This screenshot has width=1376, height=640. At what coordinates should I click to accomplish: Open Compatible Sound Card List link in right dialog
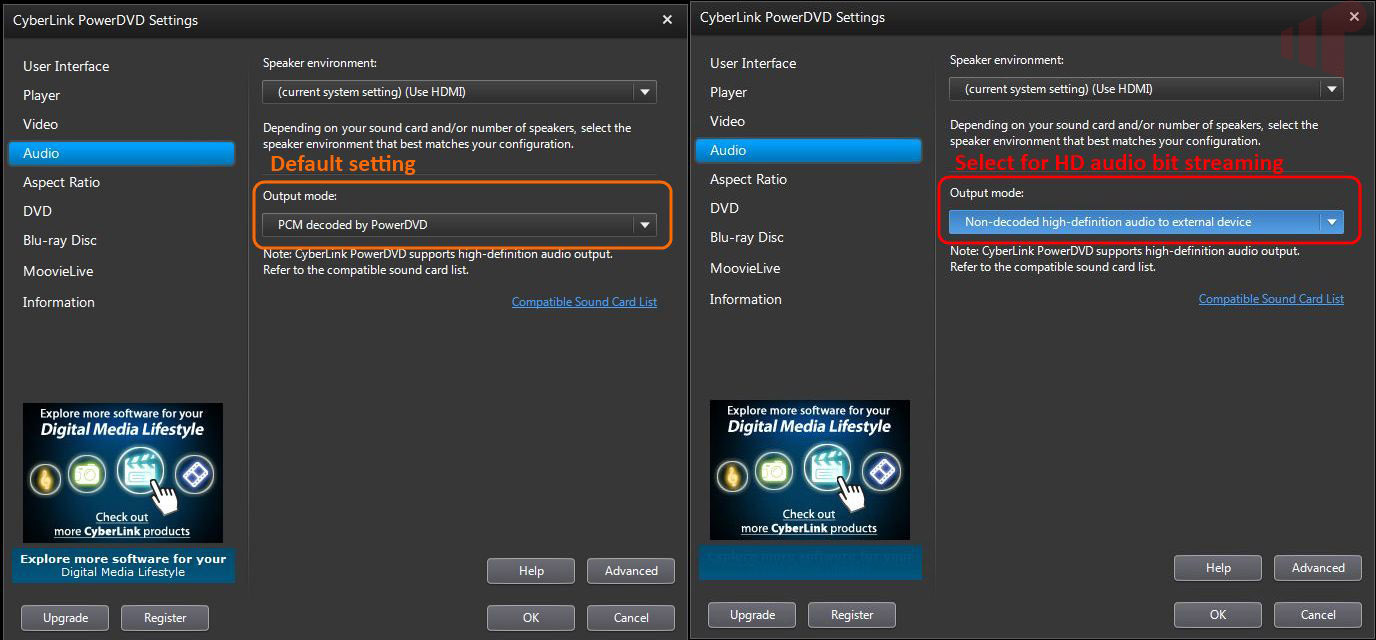(x=1271, y=299)
